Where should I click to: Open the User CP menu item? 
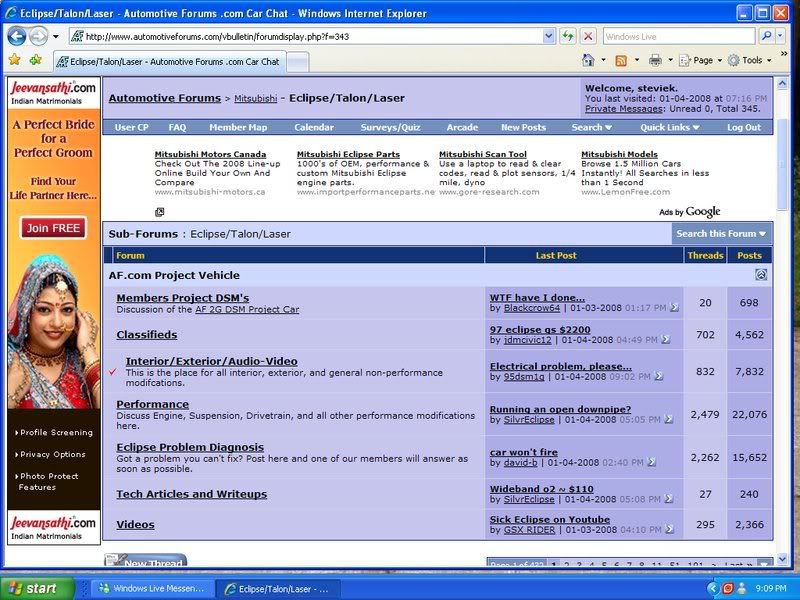click(131, 128)
